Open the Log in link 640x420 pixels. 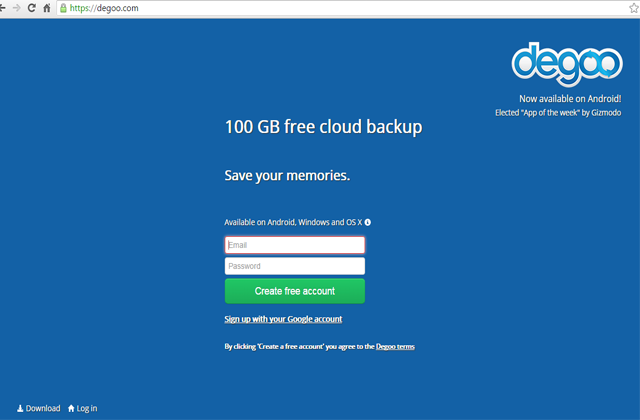82,408
